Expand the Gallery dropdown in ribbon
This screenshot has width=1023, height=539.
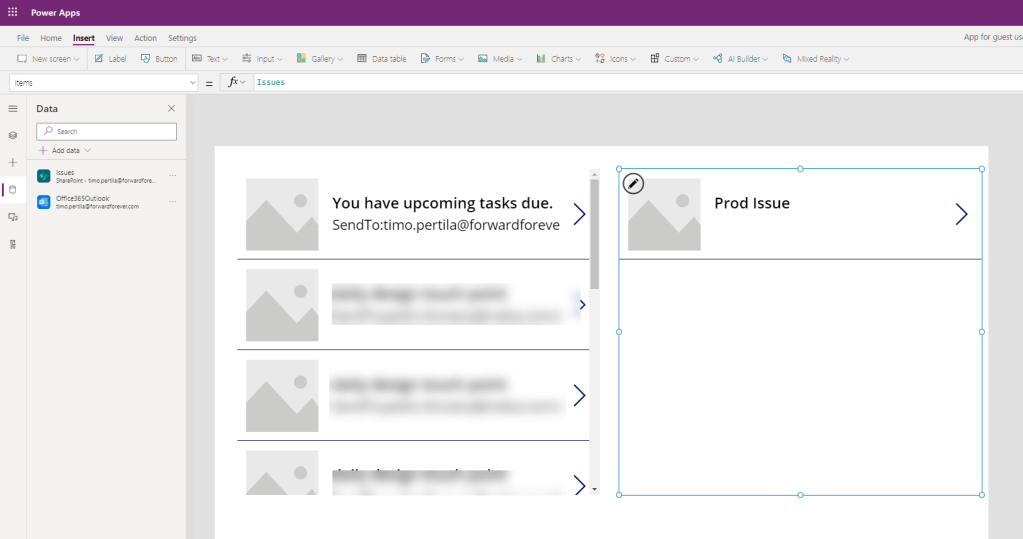(320, 59)
